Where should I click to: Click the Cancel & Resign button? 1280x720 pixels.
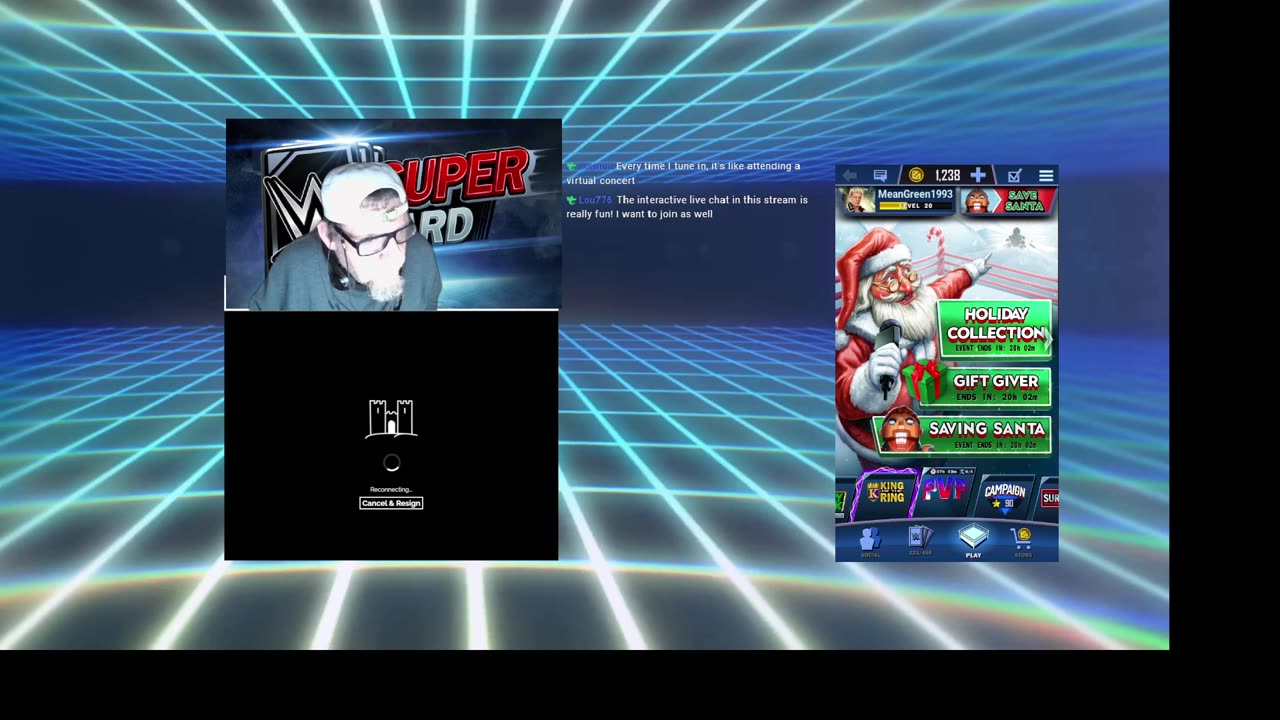click(391, 503)
